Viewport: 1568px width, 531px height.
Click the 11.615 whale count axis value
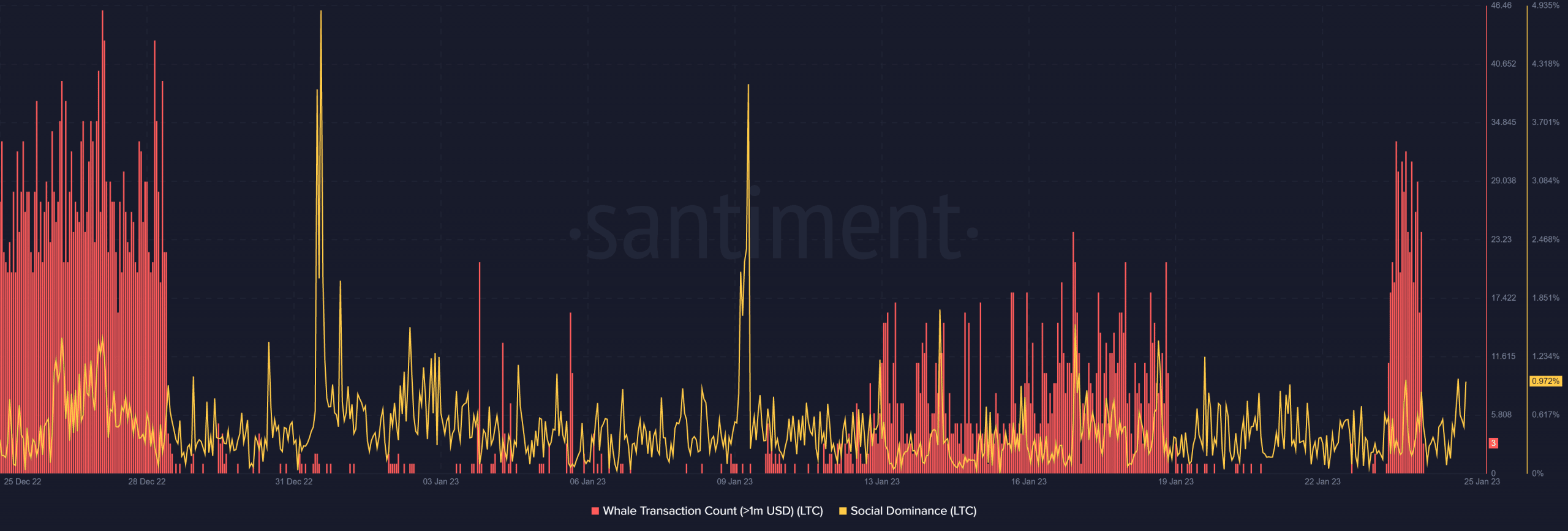tap(1504, 356)
